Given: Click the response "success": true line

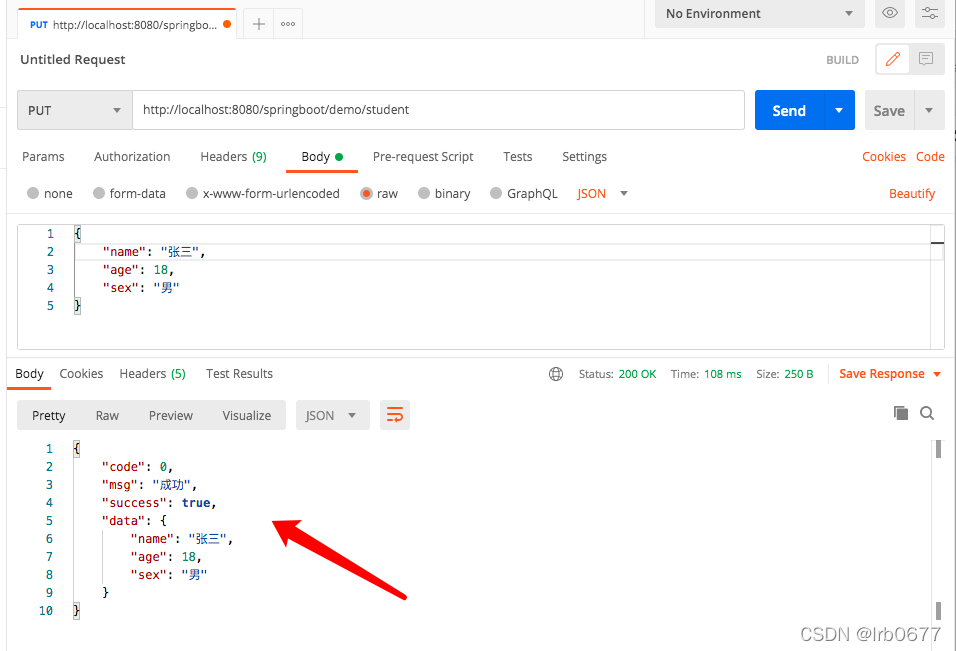Looking at the screenshot, I should [x=159, y=503].
